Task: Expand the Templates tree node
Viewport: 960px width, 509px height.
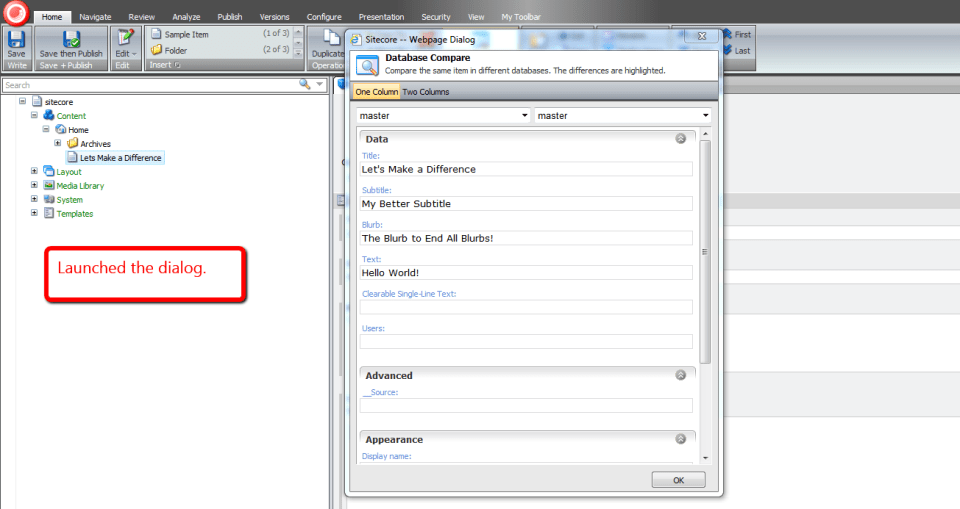Action: click(34, 213)
